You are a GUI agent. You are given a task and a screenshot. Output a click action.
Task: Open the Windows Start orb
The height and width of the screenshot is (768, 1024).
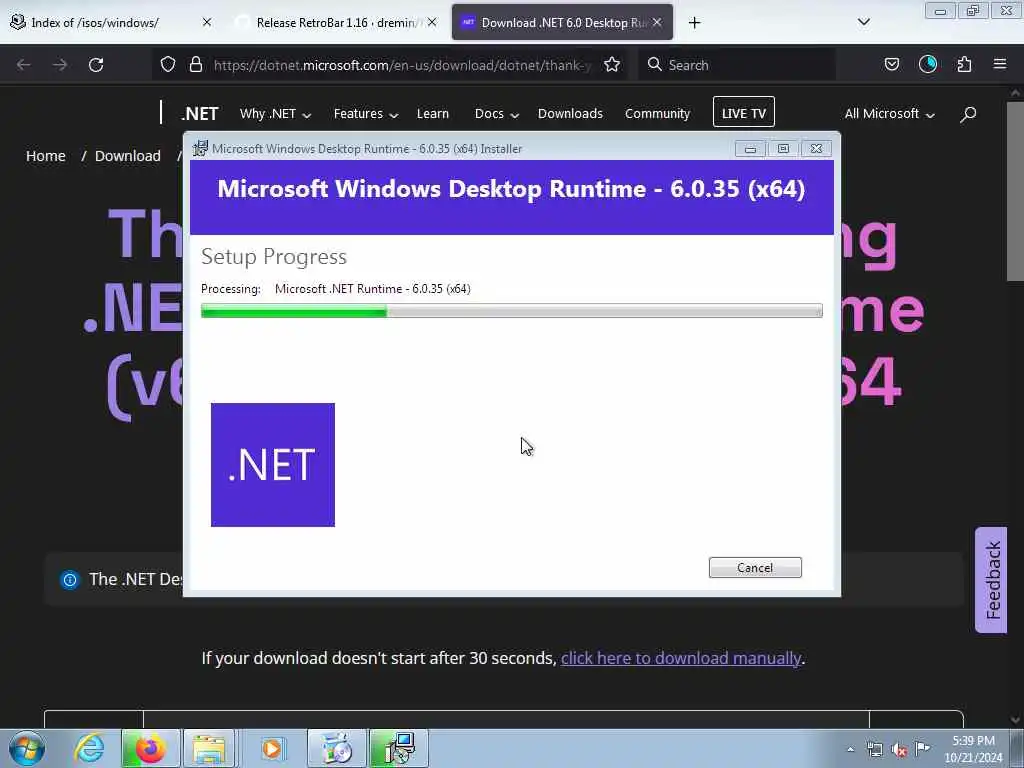click(x=27, y=748)
